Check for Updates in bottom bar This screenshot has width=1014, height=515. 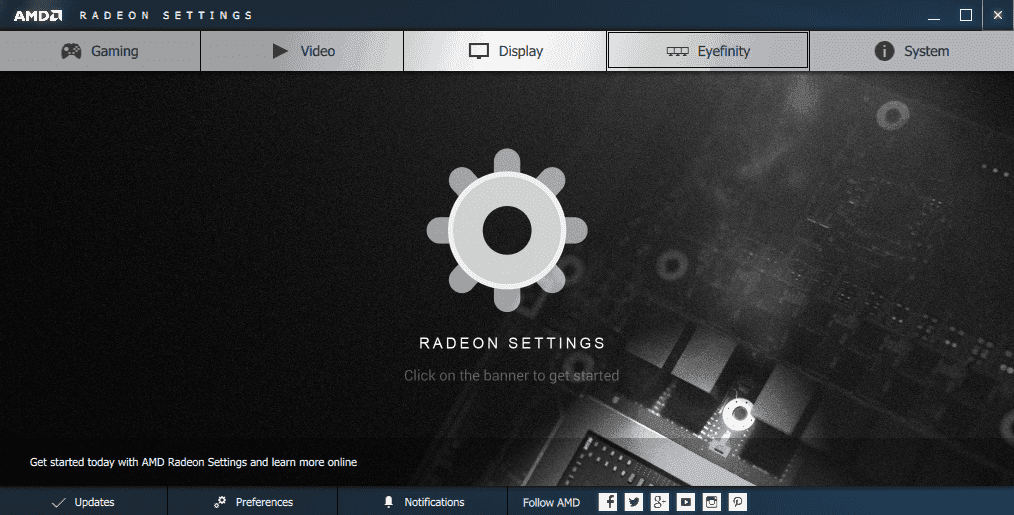pyautogui.click(x=83, y=502)
